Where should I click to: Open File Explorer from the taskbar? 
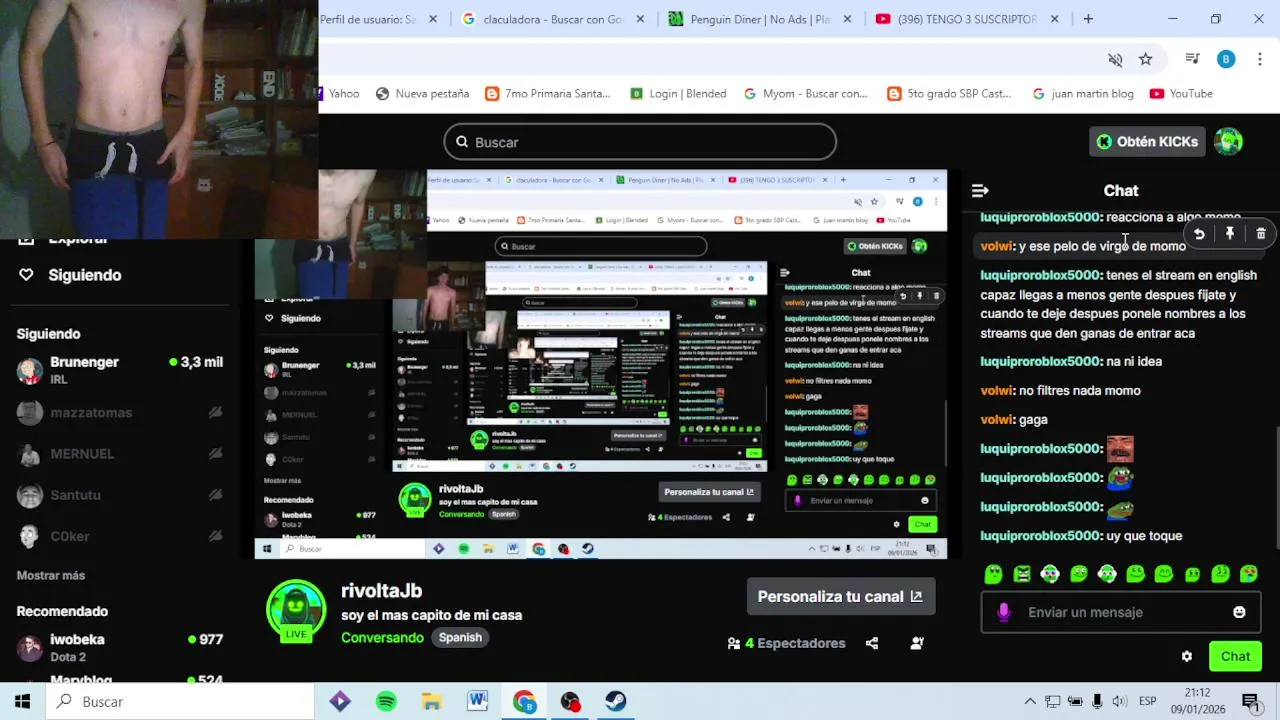432,701
